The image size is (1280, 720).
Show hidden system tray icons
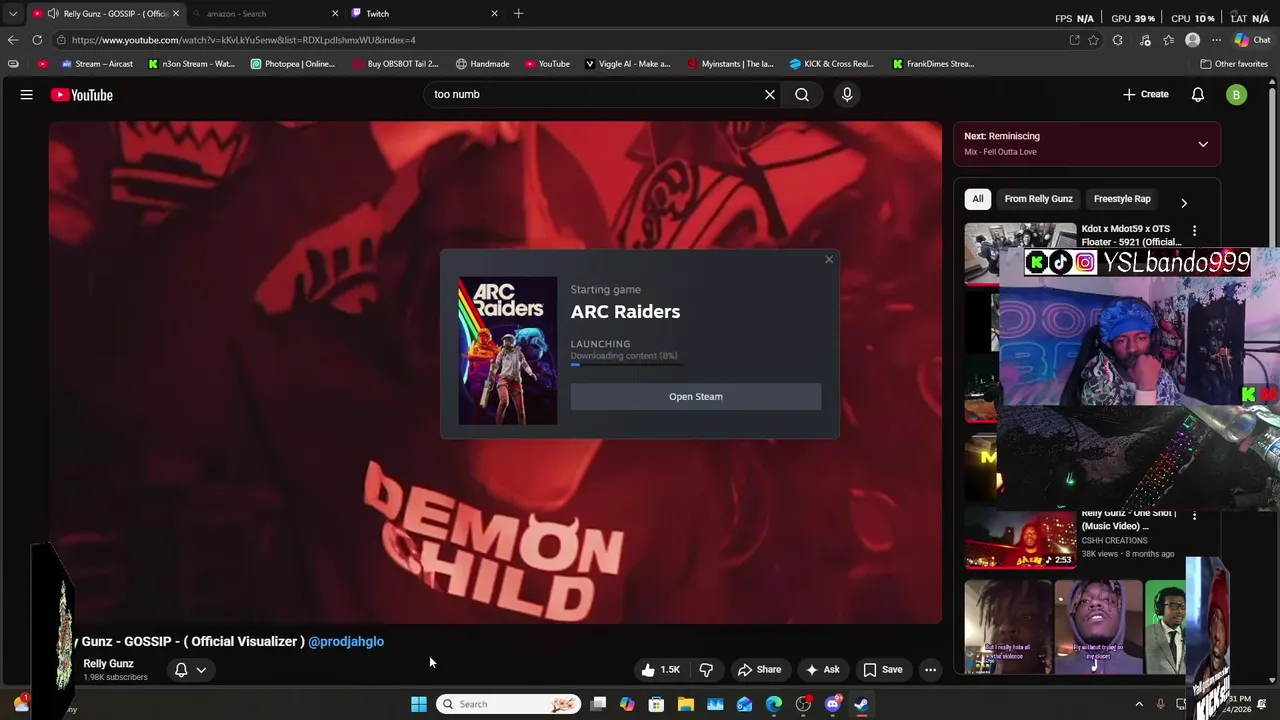point(1139,704)
